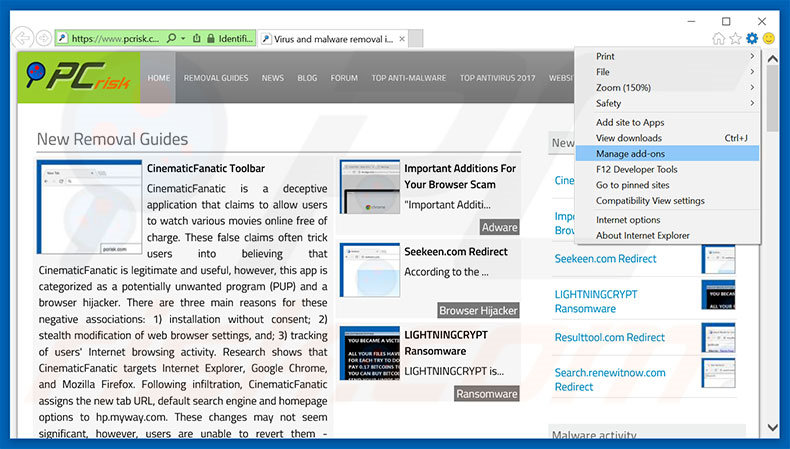Select Add site to Apps
Image resolution: width=790 pixels, height=449 pixels.
(668, 122)
